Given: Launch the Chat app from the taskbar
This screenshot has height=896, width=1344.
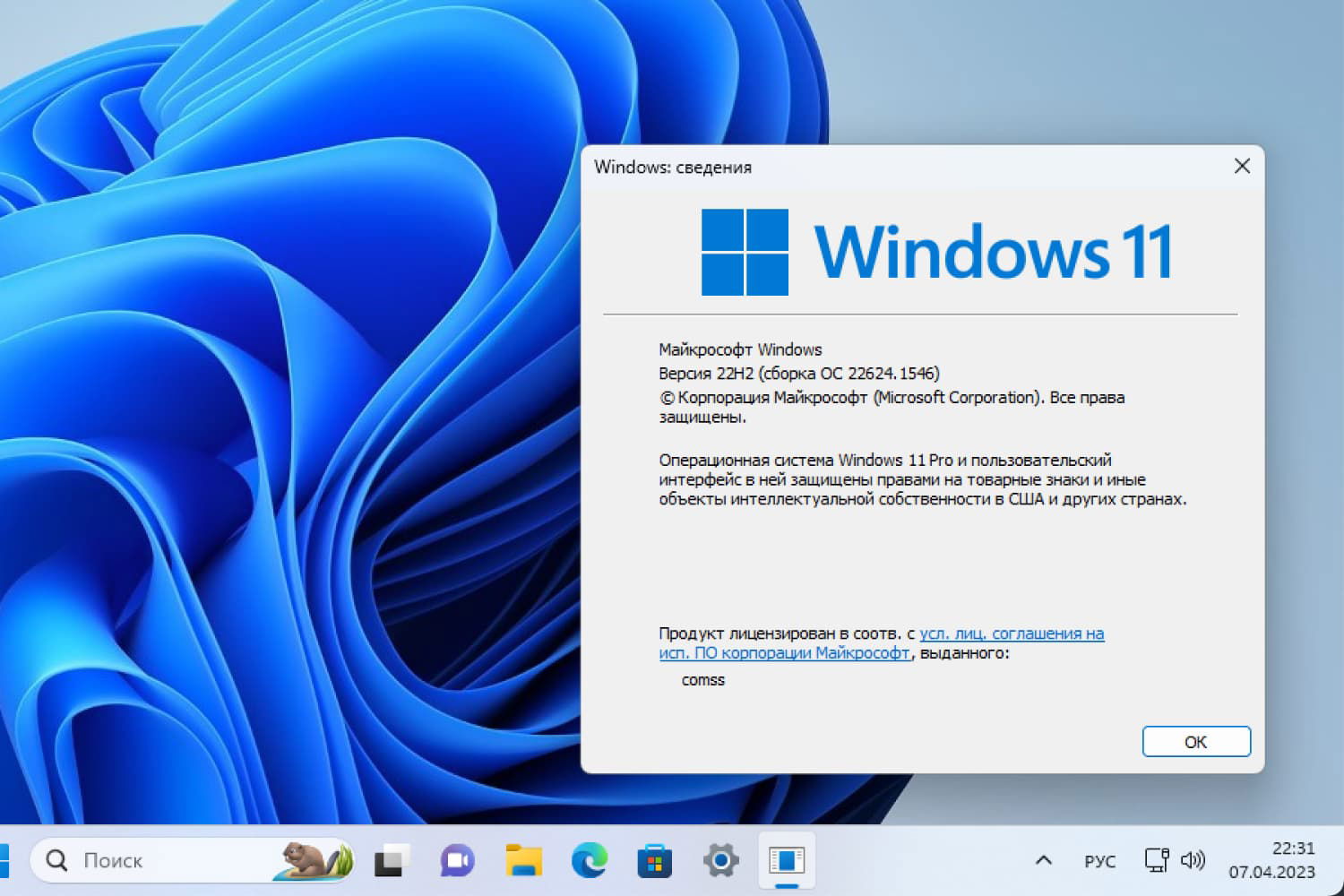Looking at the screenshot, I should (x=456, y=860).
